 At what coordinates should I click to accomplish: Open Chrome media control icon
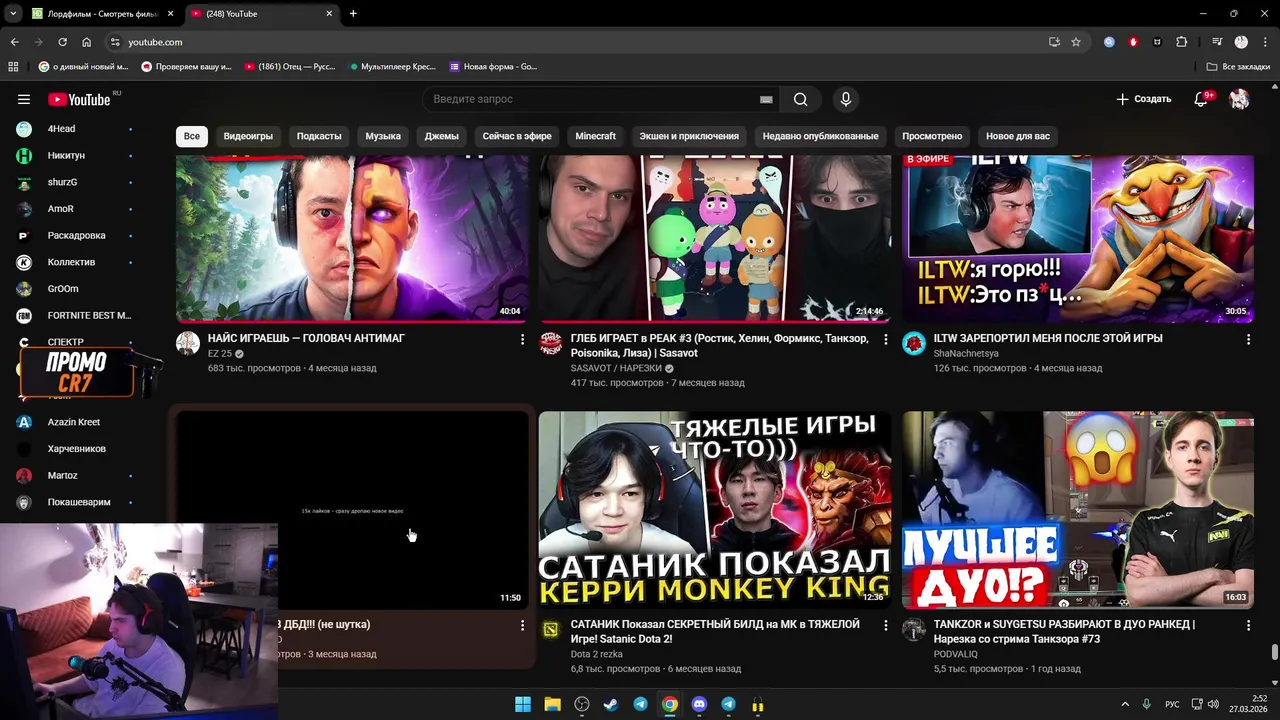point(1217,42)
